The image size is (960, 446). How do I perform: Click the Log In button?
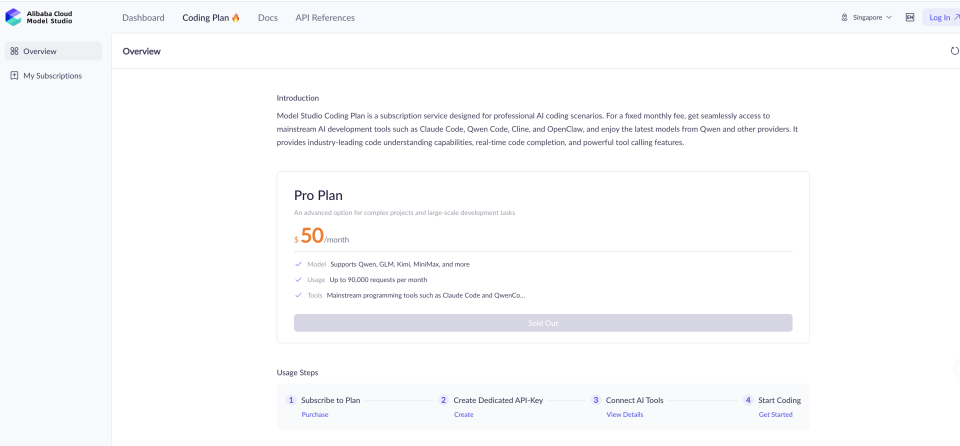pos(941,18)
